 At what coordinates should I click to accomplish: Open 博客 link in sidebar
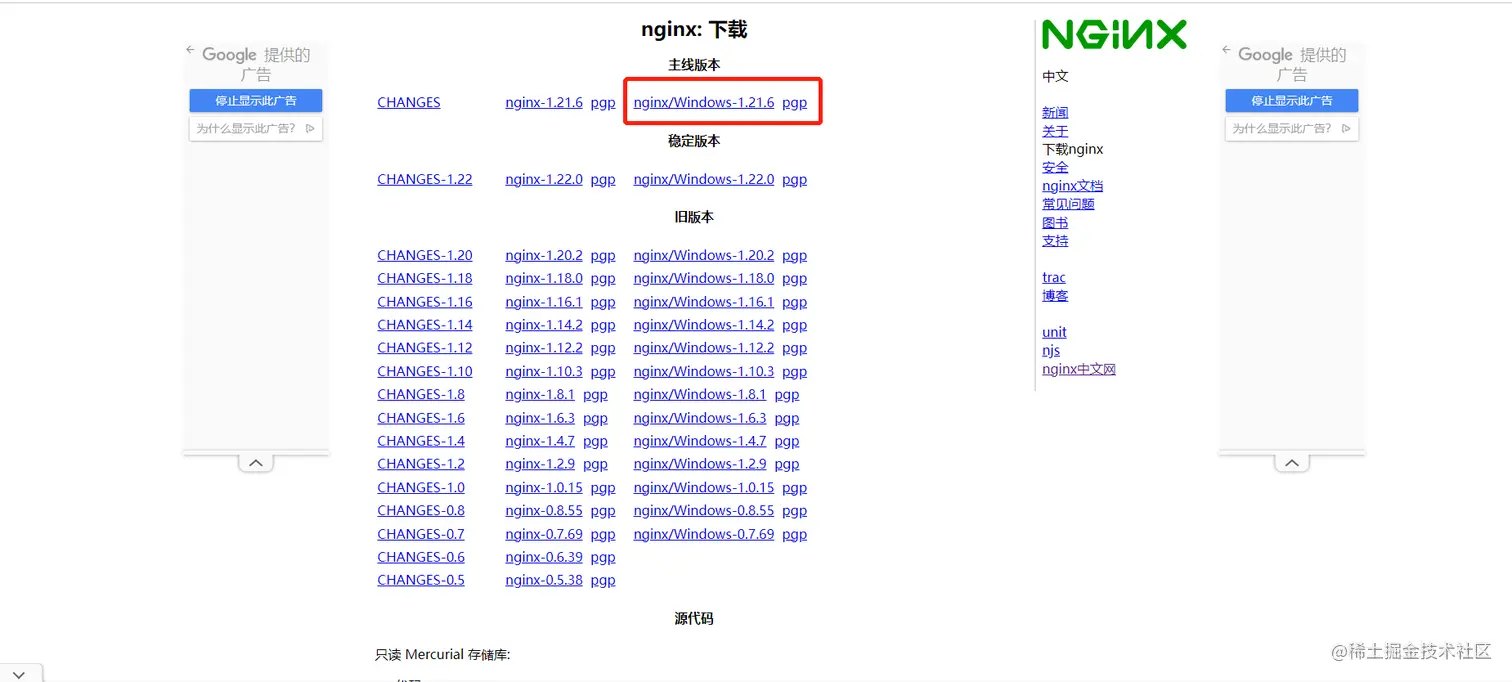click(1055, 295)
